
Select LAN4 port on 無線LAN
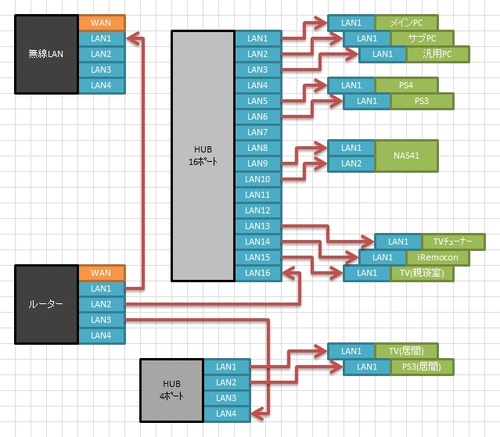(x=102, y=86)
